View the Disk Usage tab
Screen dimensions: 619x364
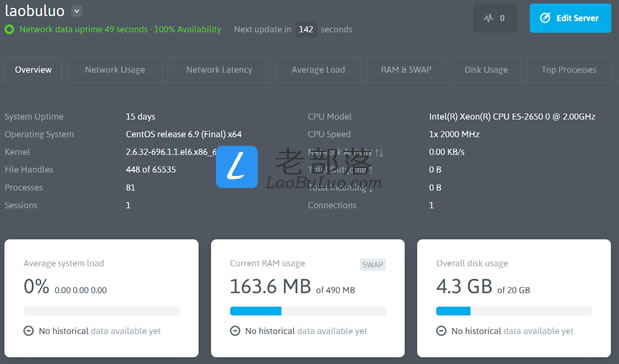[x=486, y=70]
